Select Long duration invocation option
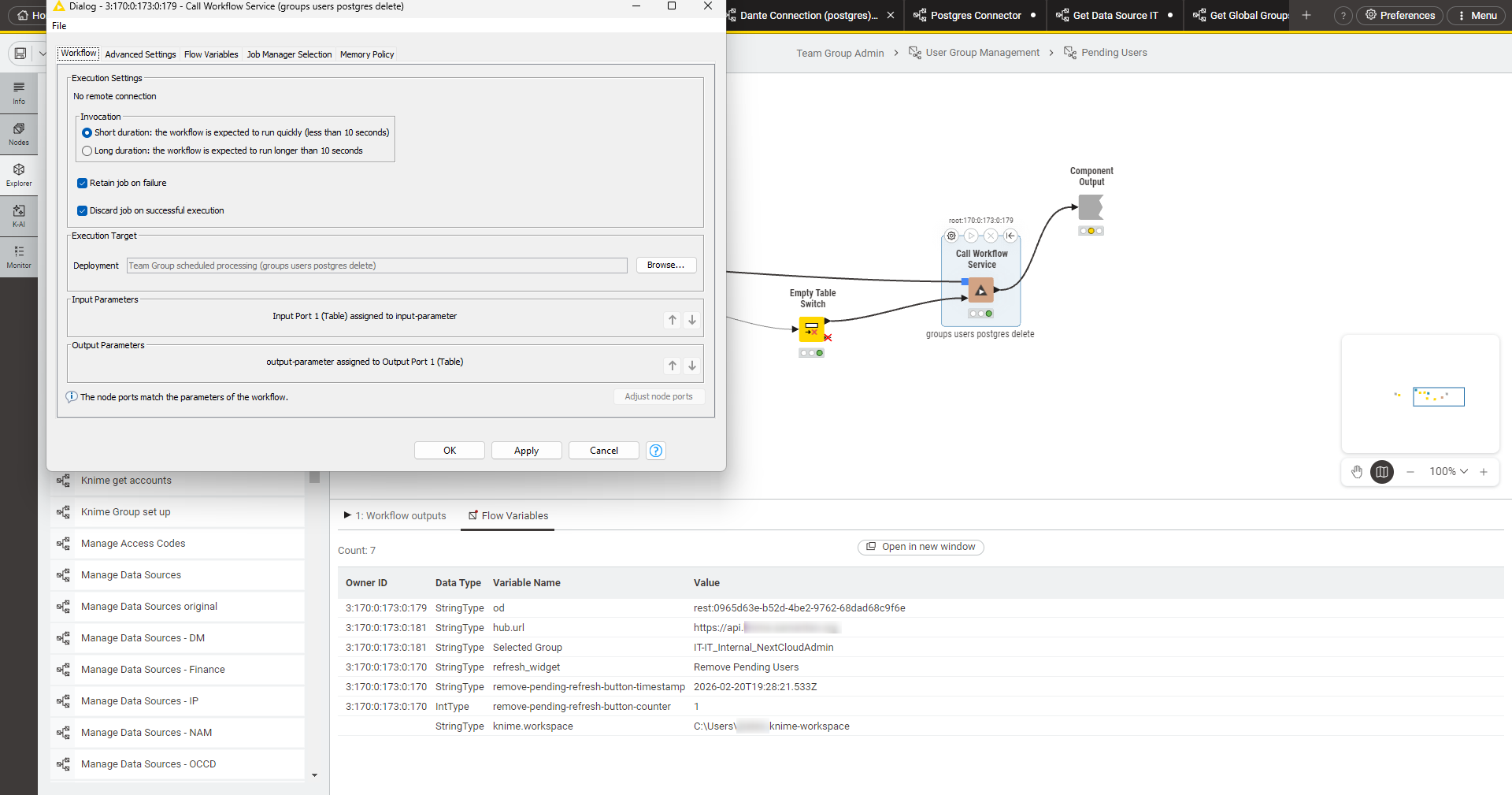The image size is (1512, 795). (87, 151)
